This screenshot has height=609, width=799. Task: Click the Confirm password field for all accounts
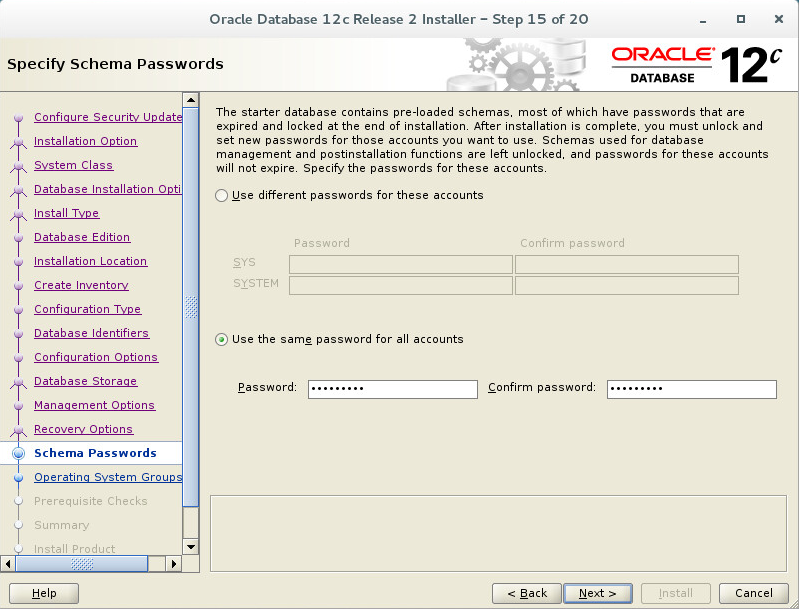pyautogui.click(x=691, y=389)
